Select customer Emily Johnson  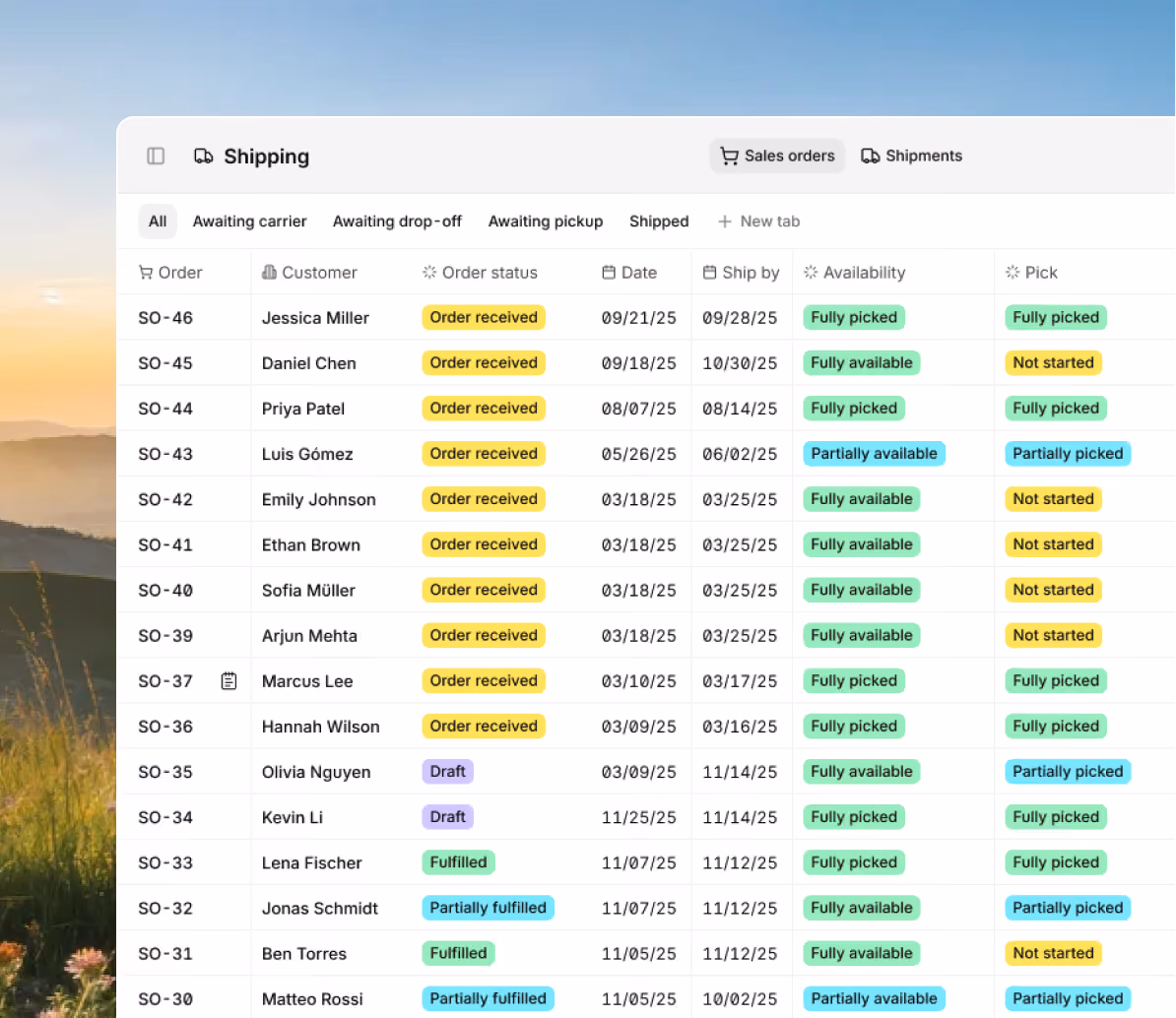pyautogui.click(x=319, y=499)
